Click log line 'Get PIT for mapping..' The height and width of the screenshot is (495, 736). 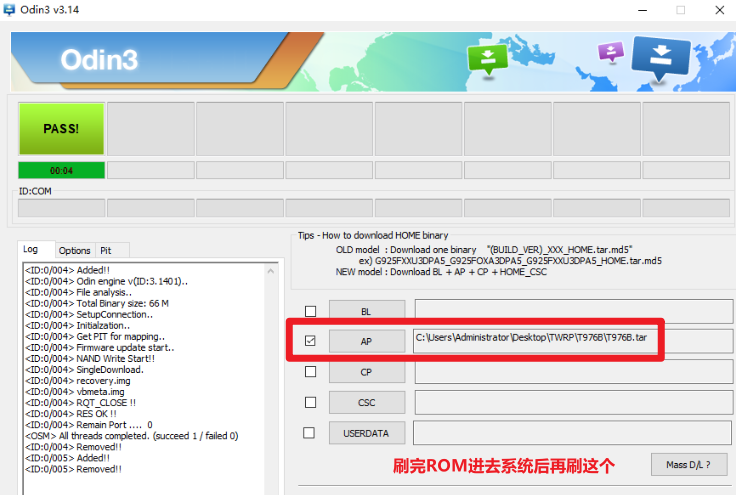pos(95,336)
